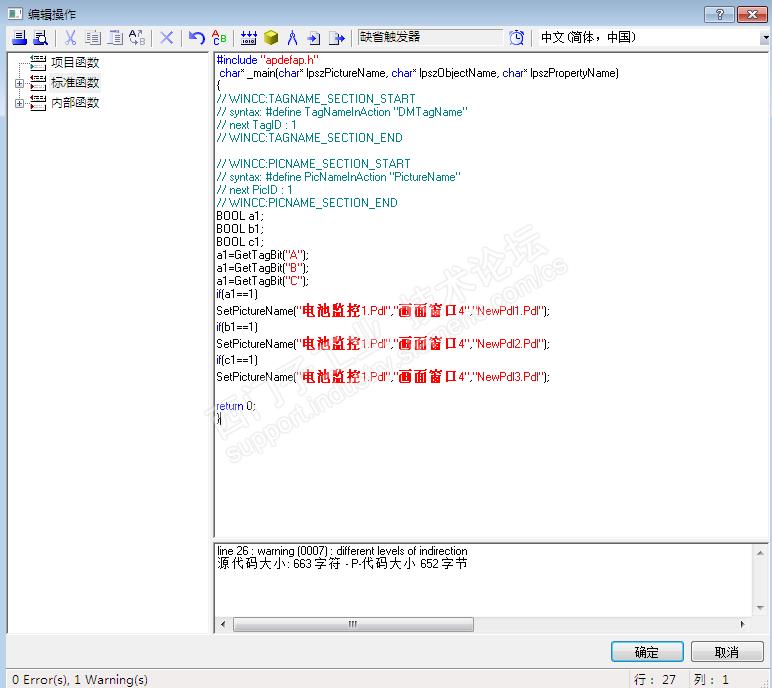Select 项目函数 in function tree
The width and height of the screenshot is (772, 688).
tap(75, 62)
